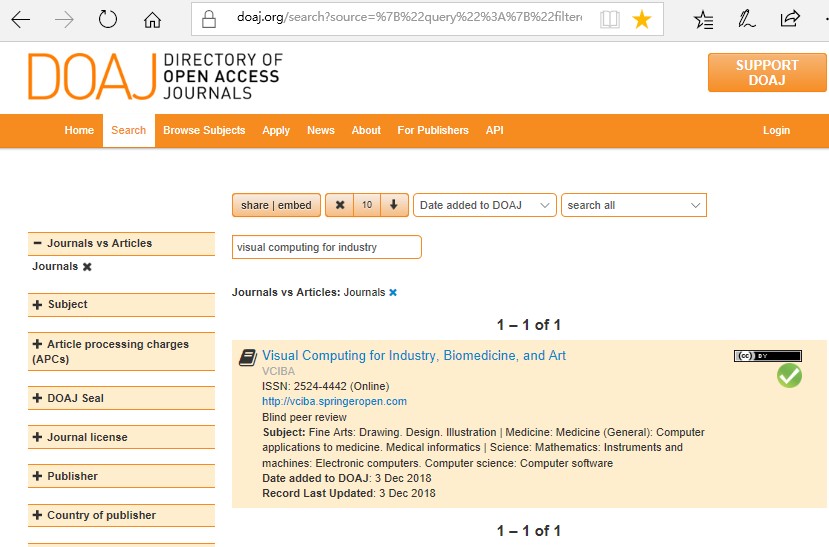Expand the DOAJ Seal facet
829x547 pixels.
tap(38, 399)
